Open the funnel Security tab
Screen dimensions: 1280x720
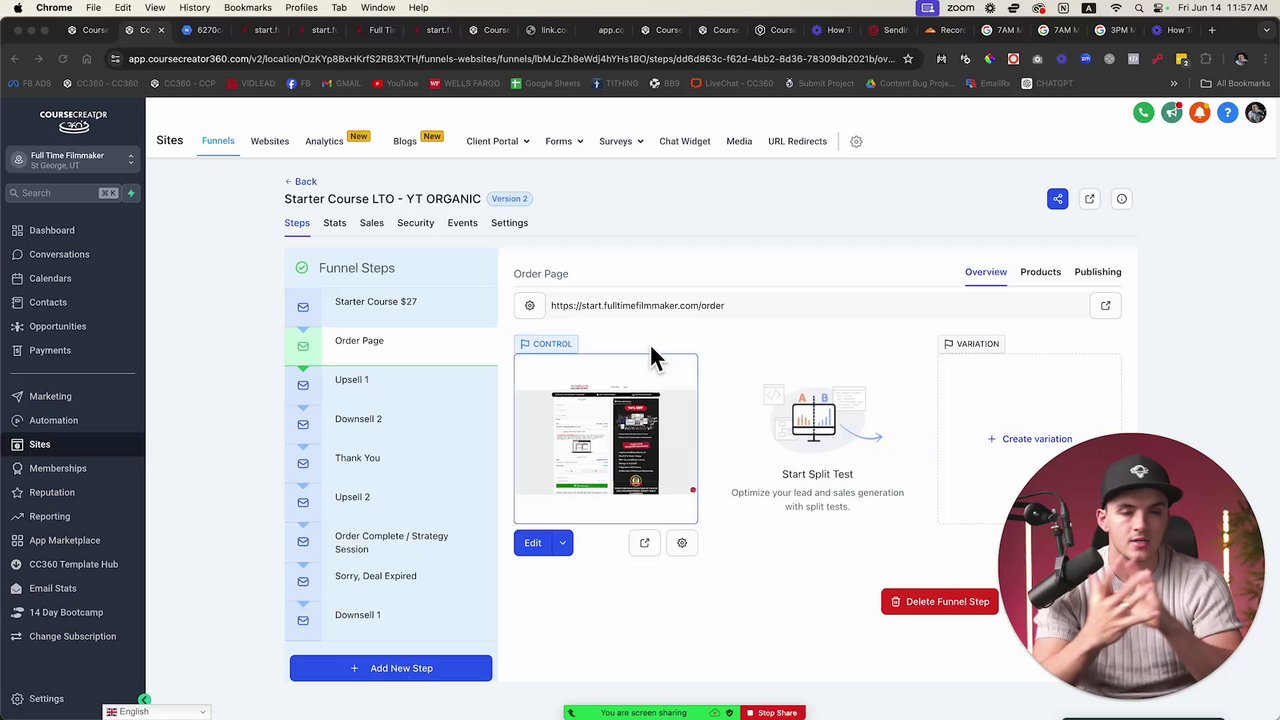[x=416, y=223]
